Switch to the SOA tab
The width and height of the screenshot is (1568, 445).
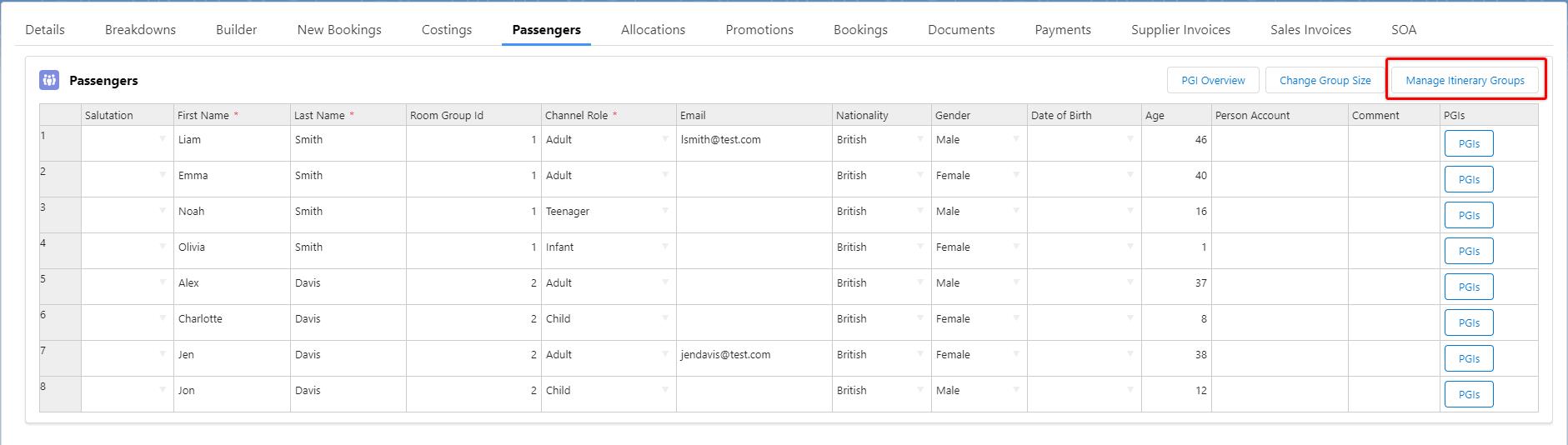pyautogui.click(x=1404, y=30)
